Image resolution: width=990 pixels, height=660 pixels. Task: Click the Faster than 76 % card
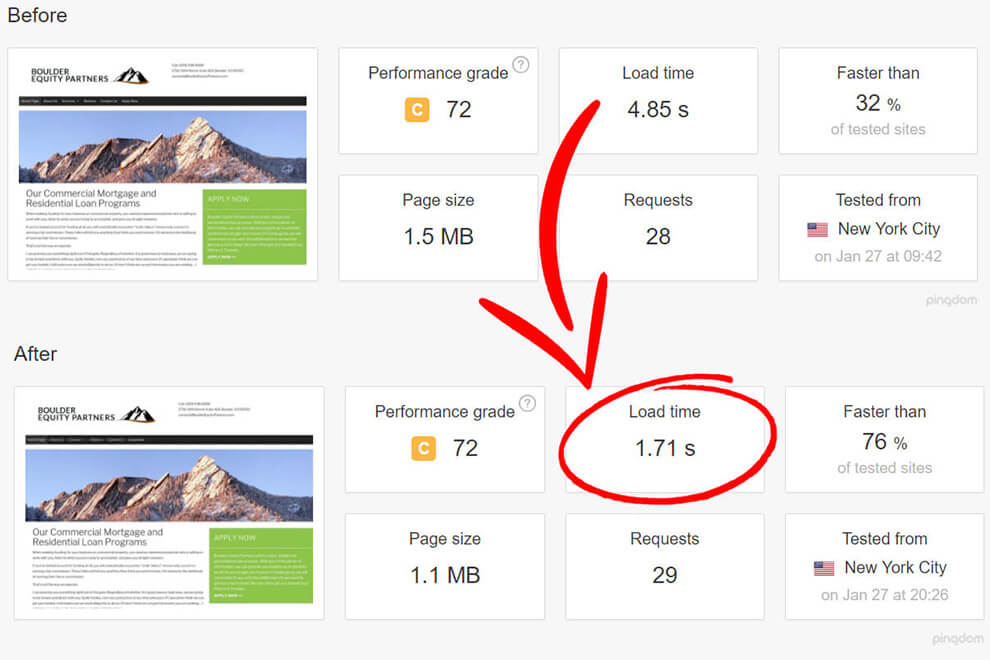pyautogui.click(x=884, y=438)
